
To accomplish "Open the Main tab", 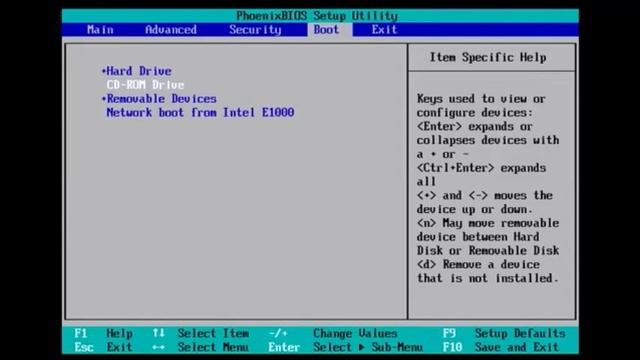I will [x=100, y=30].
